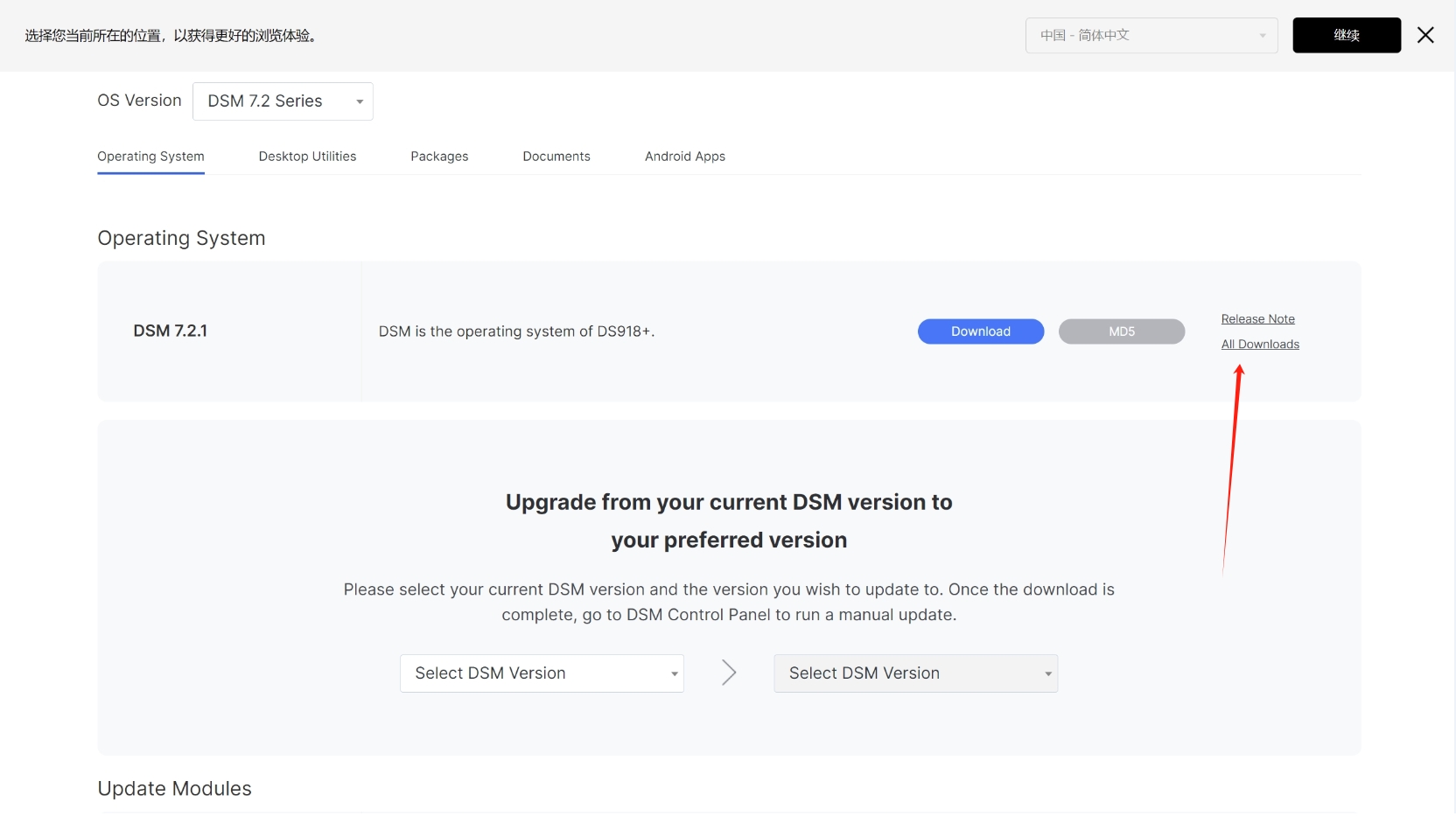Viewport: 1456px width, 816px height.
Task: Expand the DSM 7.2 Series OS version dropdown
Action: (x=283, y=101)
